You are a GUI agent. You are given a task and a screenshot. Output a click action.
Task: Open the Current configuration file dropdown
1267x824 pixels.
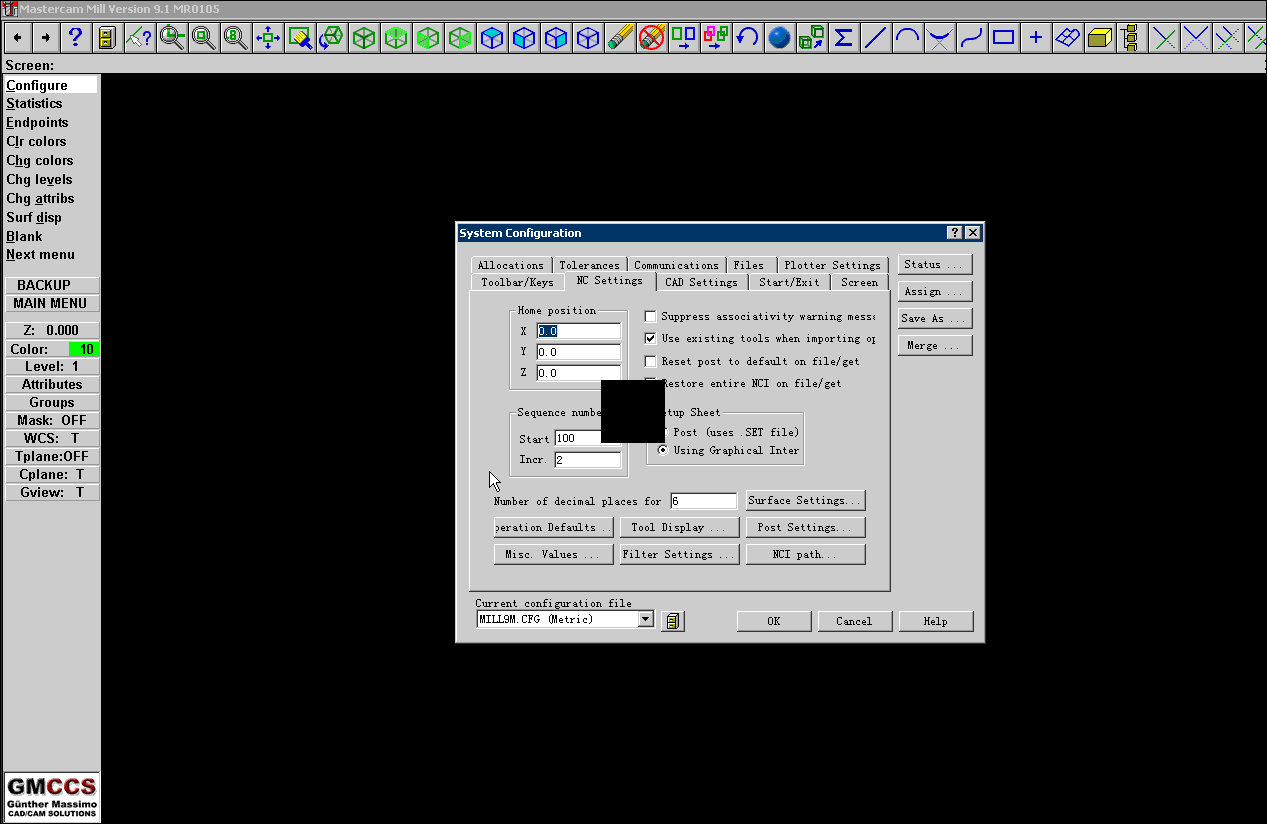click(x=646, y=619)
